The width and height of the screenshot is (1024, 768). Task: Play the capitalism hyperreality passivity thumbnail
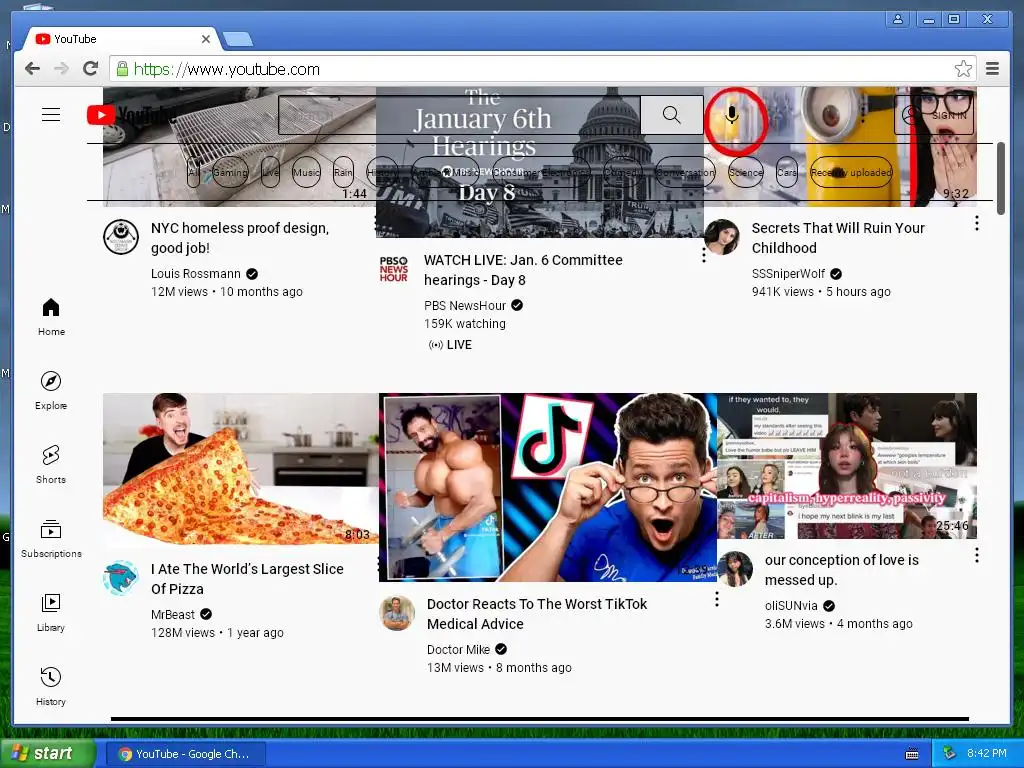[x=847, y=466]
